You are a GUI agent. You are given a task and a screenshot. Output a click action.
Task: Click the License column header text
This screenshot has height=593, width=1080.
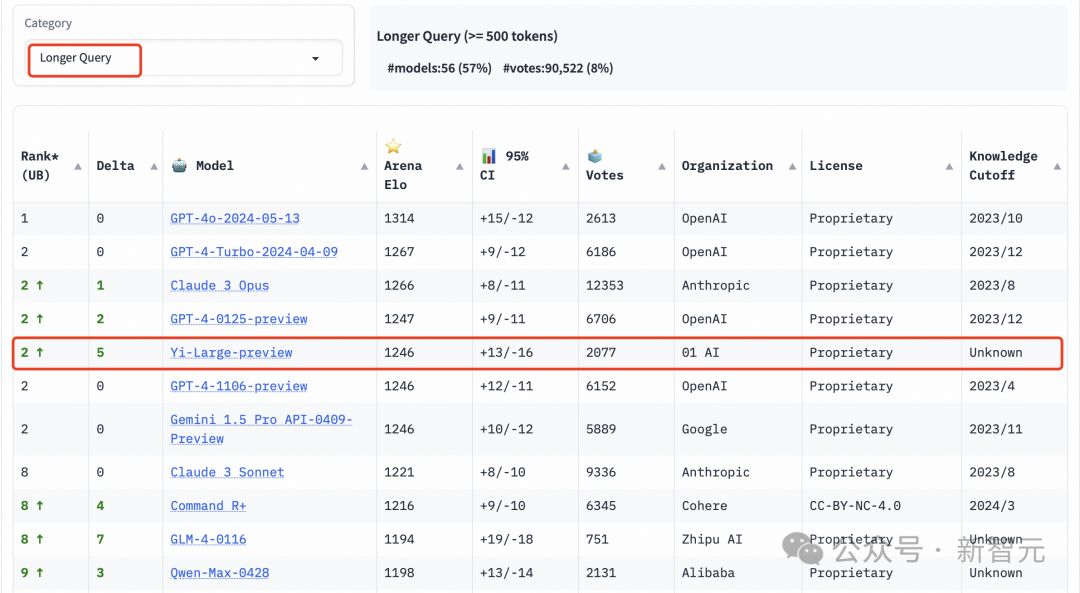click(x=836, y=166)
